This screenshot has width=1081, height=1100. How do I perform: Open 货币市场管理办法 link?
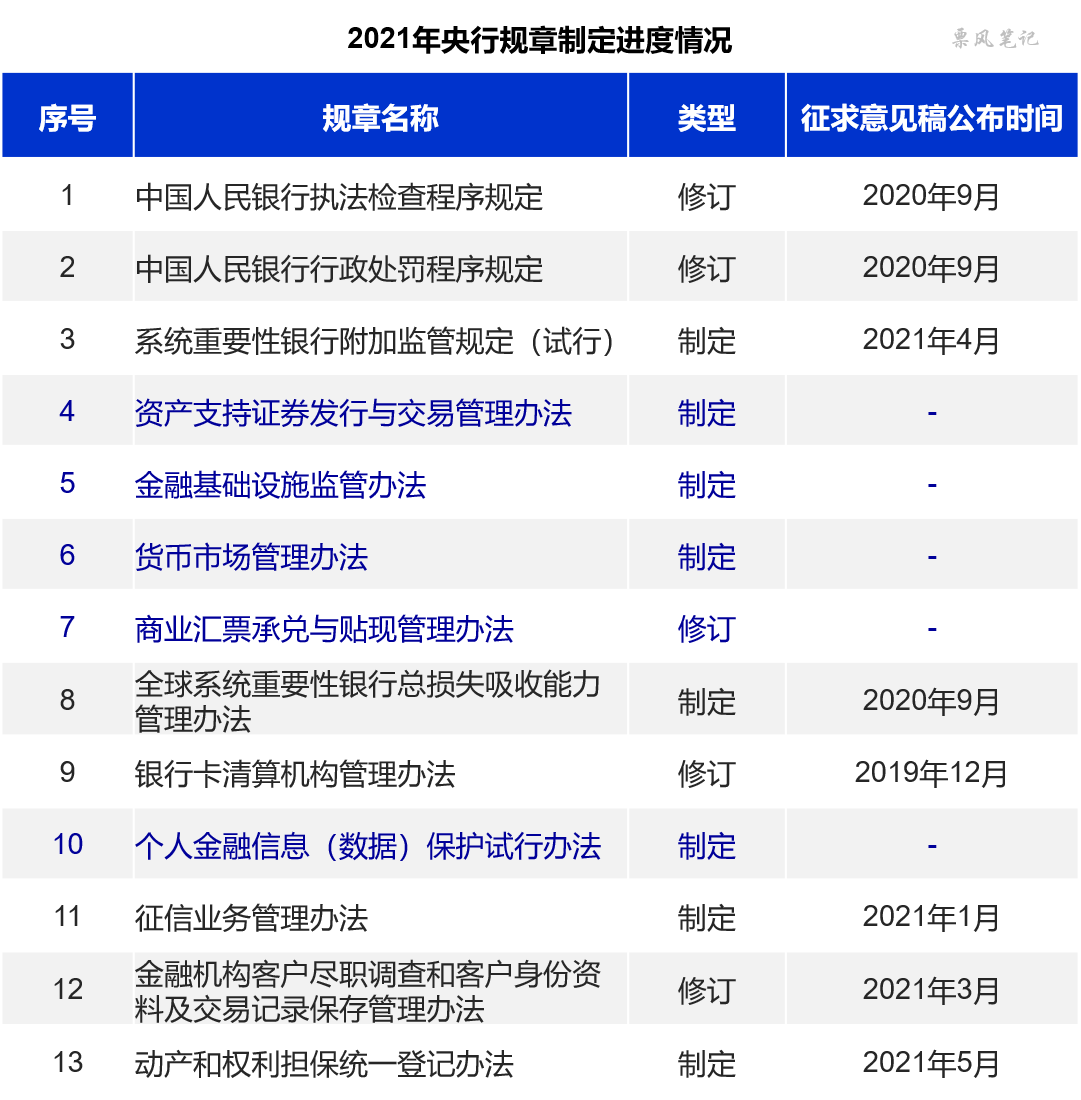(x=251, y=557)
